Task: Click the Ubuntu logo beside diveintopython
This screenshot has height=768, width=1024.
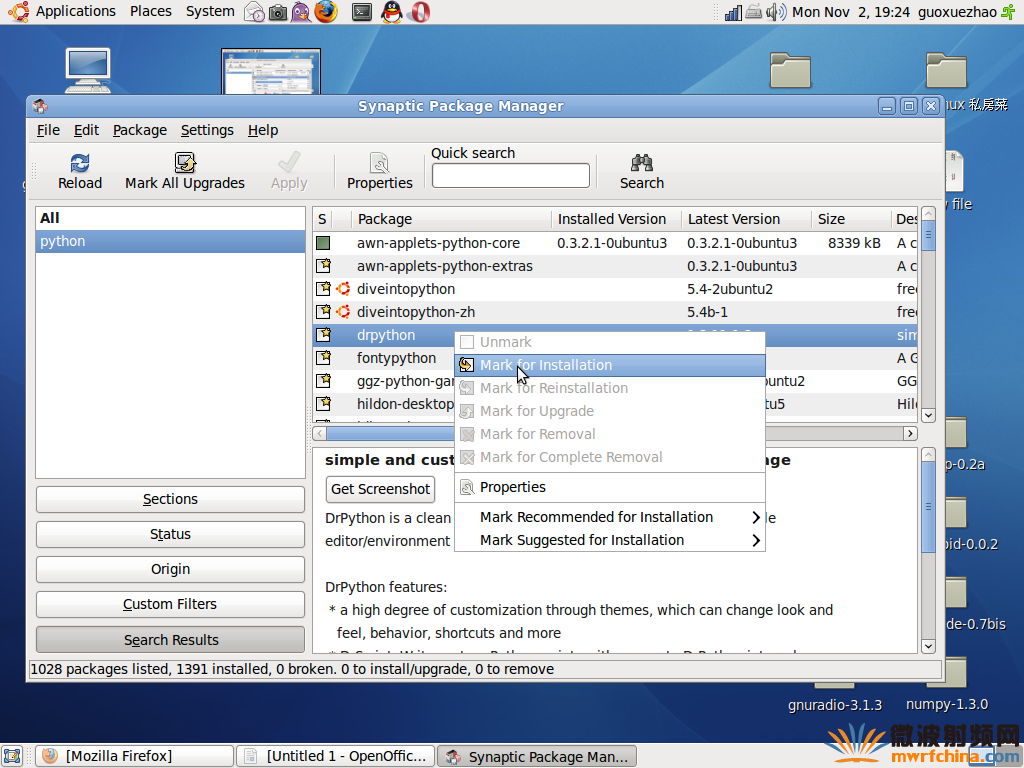Action: 343,289
